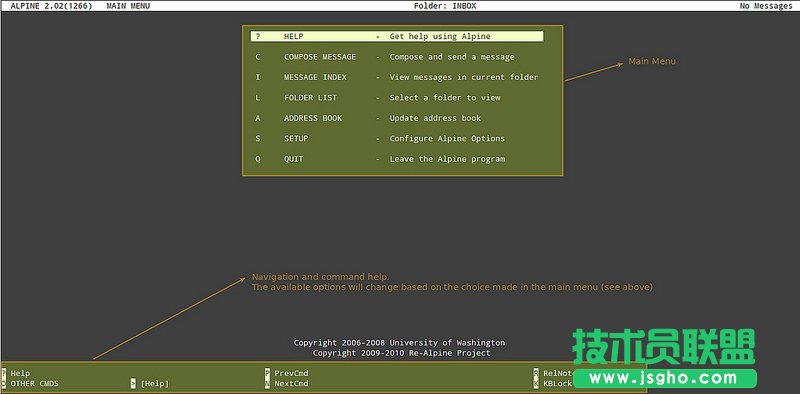Click 'ALPINE 2.02(1266)' version text

pyautogui.click(x=51, y=6)
